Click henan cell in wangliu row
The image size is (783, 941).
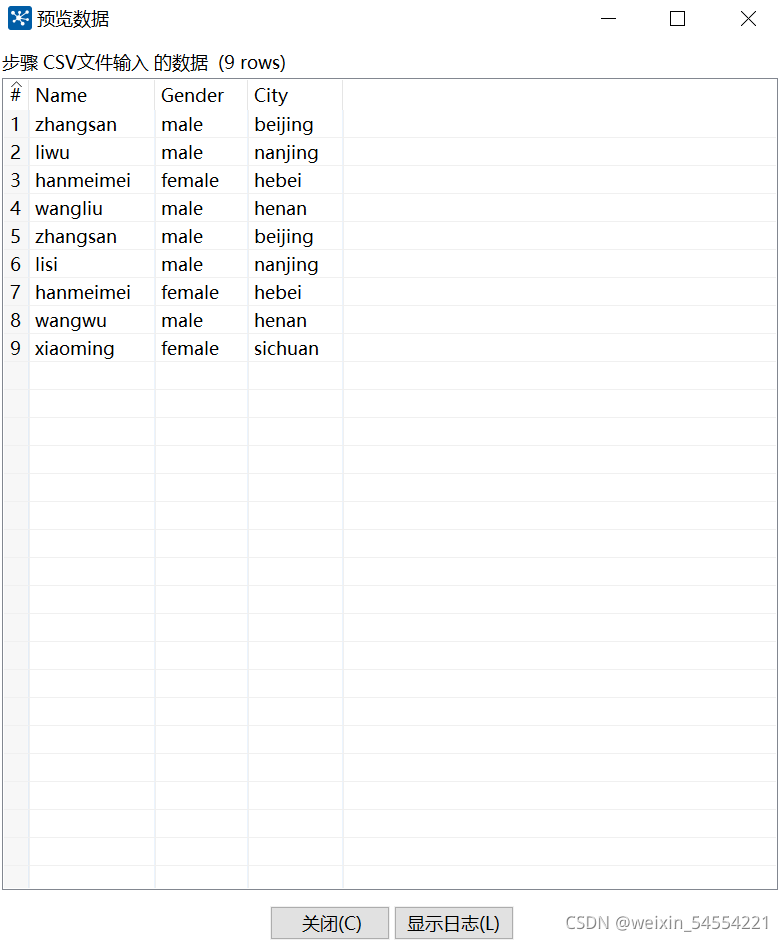295,208
